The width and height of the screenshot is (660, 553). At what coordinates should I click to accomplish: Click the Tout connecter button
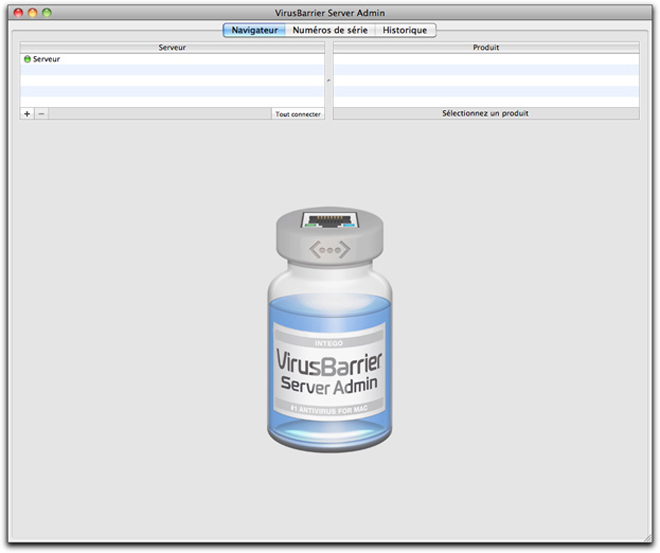point(298,114)
